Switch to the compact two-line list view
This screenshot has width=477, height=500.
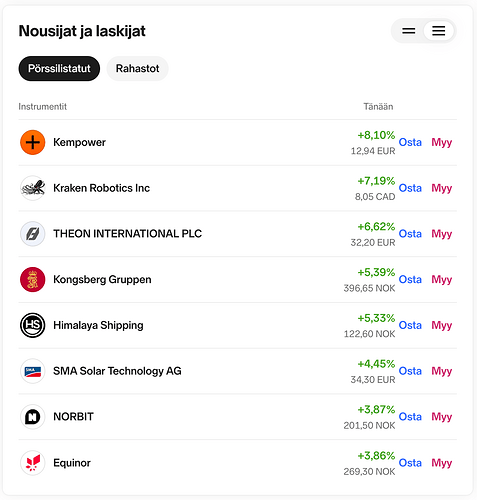coord(409,31)
